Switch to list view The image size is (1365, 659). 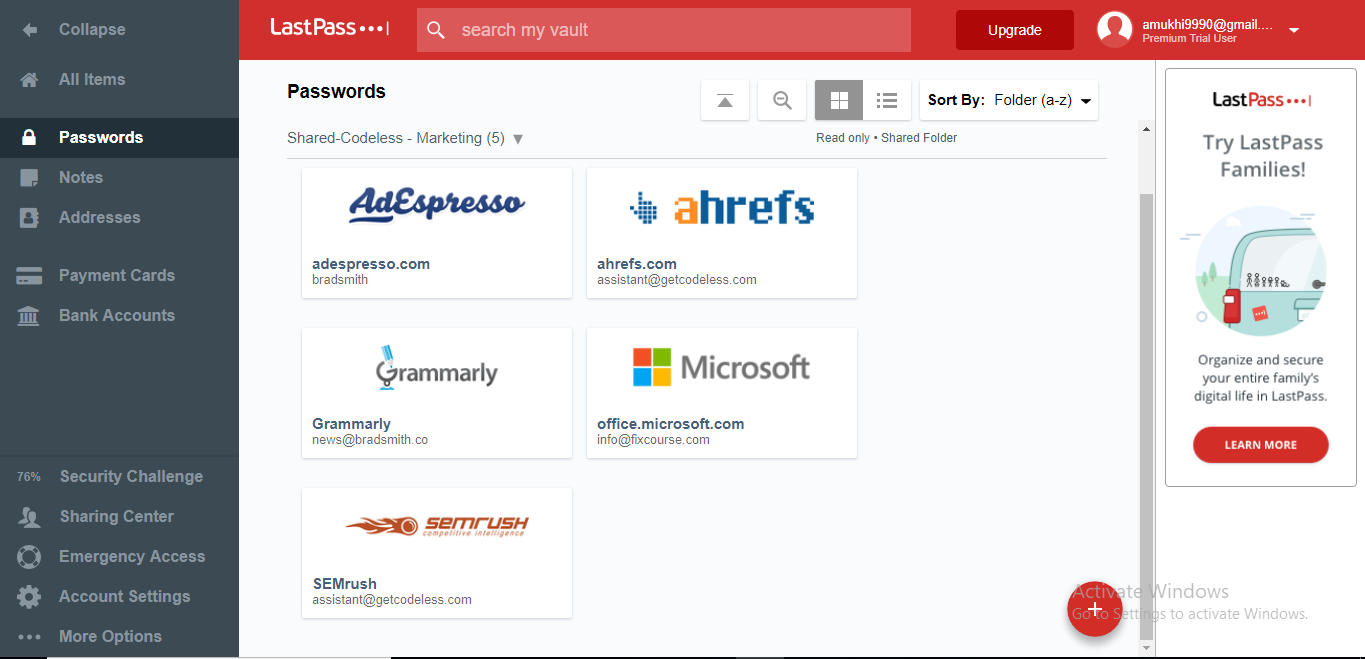887,100
